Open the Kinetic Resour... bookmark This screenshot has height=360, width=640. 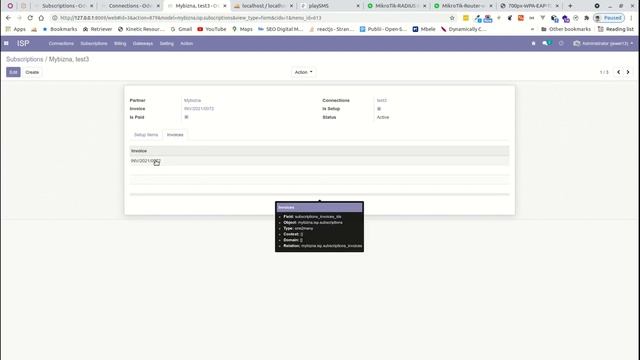click(x=141, y=29)
